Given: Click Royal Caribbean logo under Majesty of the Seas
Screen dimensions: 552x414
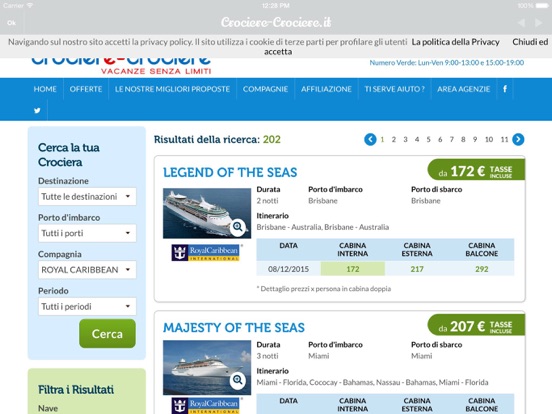Looking at the screenshot, I should [206, 406].
